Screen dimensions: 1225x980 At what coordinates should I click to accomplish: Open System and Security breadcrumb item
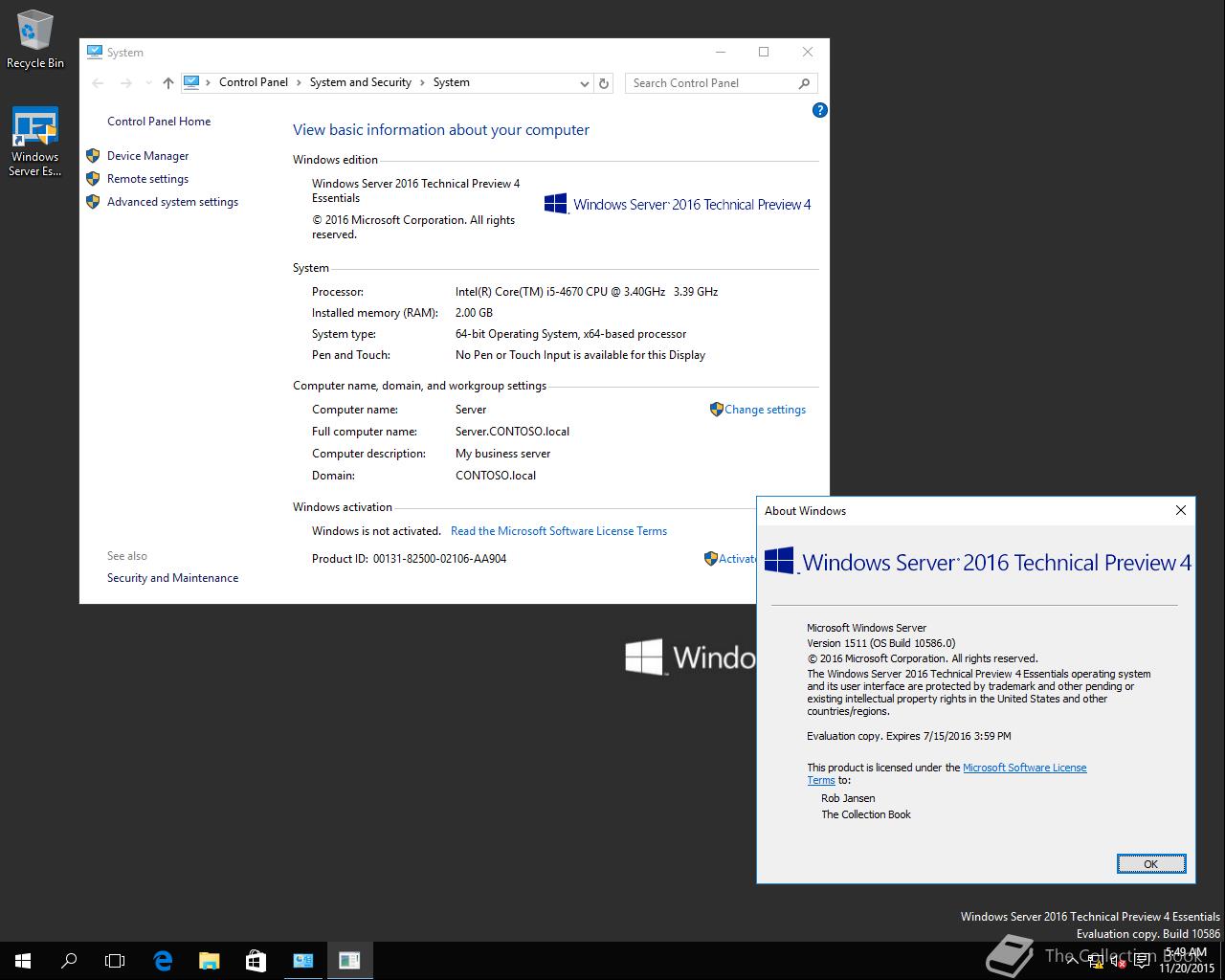[x=361, y=82]
